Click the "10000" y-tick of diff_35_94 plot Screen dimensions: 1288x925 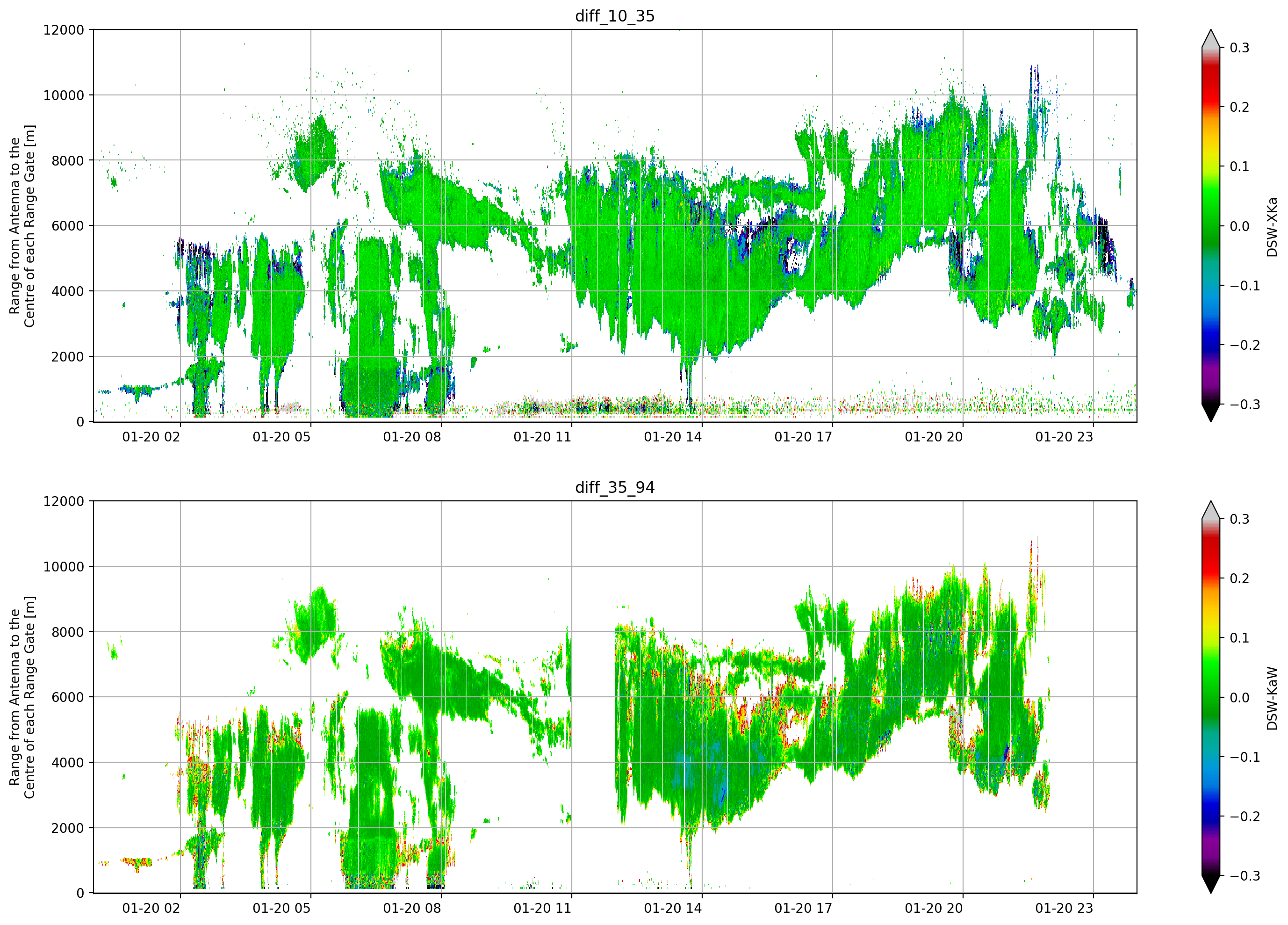[x=64, y=567]
